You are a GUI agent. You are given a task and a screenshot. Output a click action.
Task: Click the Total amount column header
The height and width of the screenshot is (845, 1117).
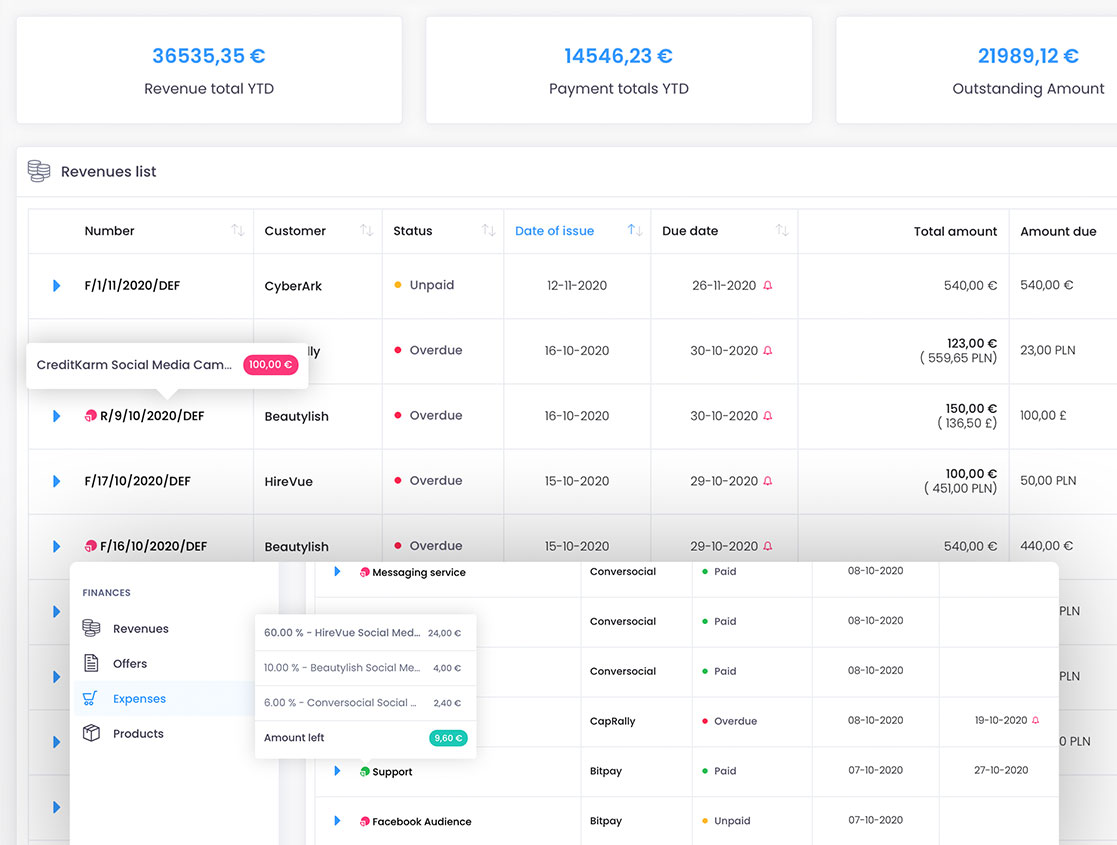pos(955,232)
